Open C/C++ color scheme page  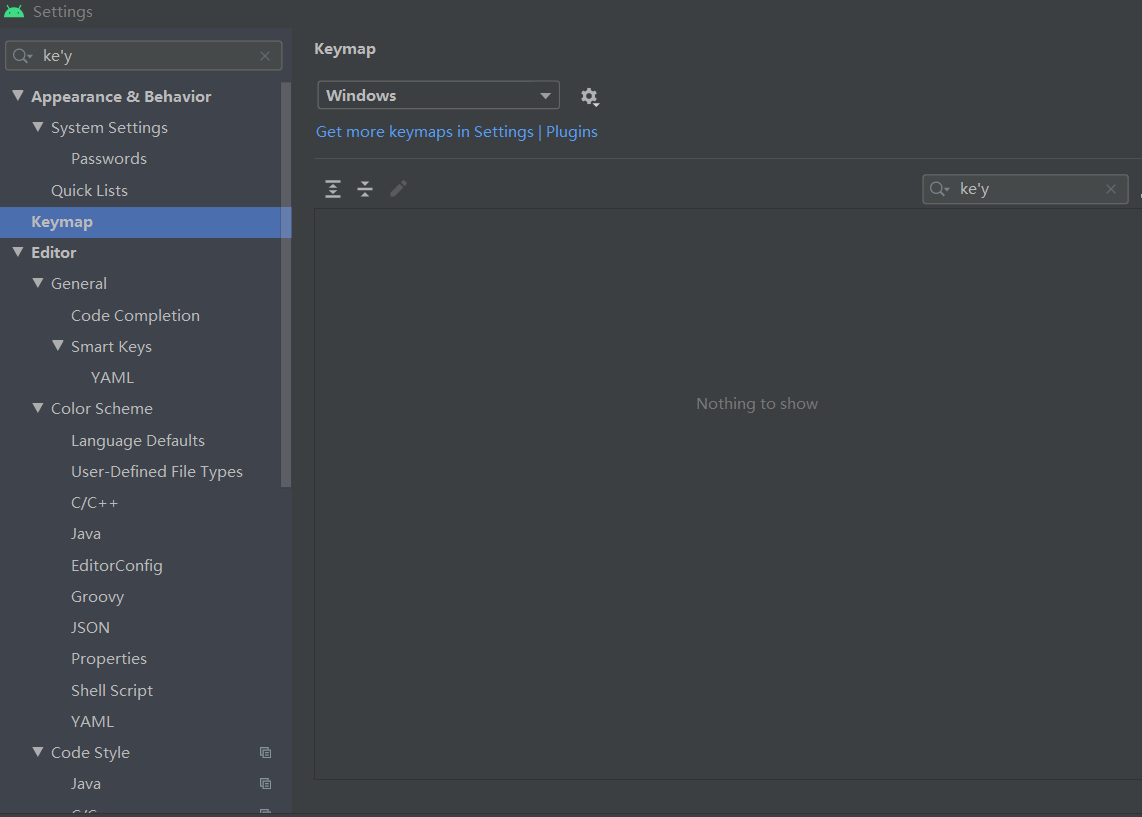[94, 503]
